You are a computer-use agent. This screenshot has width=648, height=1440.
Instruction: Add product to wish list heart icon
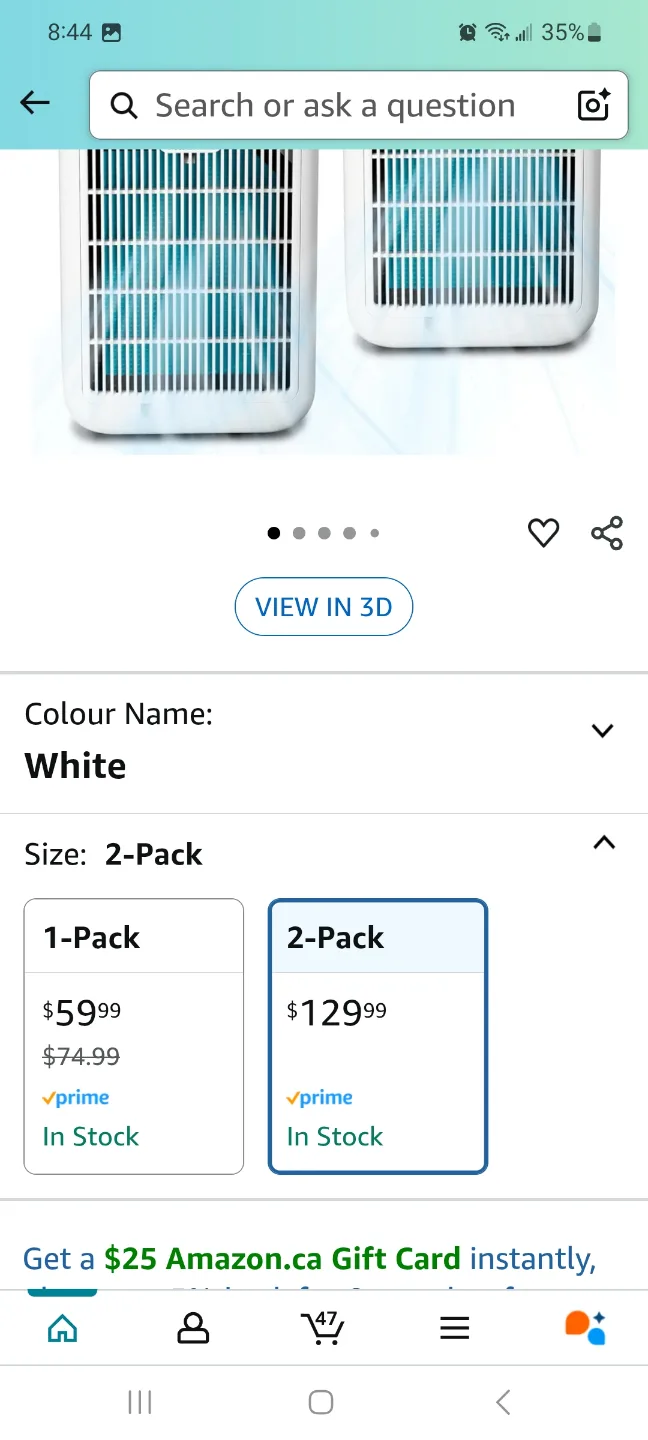point(543,533)
